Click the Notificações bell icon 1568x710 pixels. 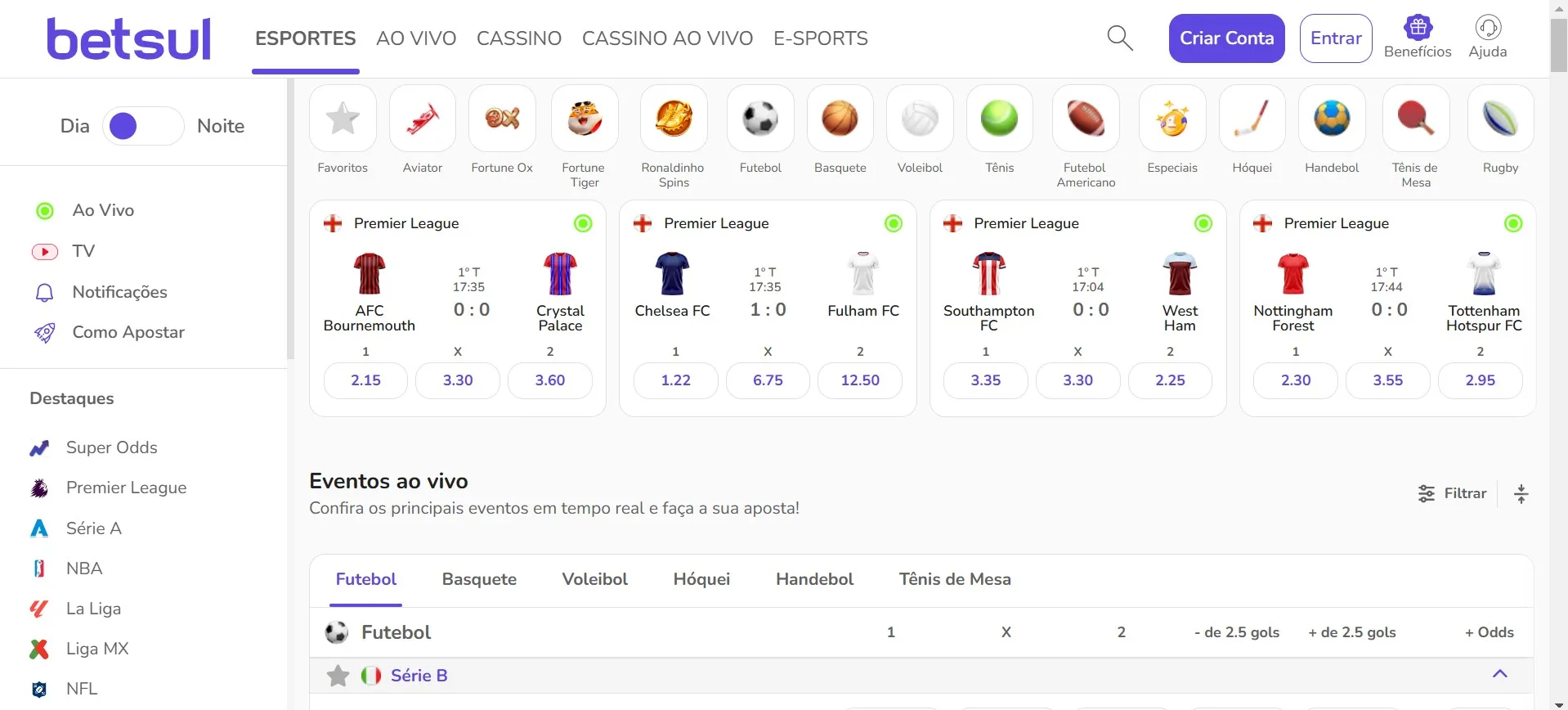coord(44,292)
